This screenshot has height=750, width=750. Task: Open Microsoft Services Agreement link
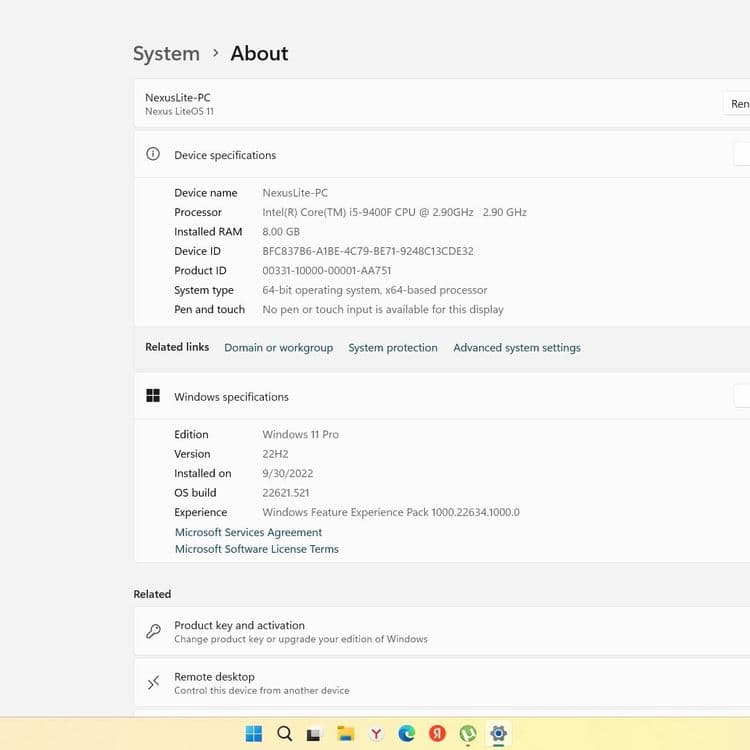coord(248,532)
